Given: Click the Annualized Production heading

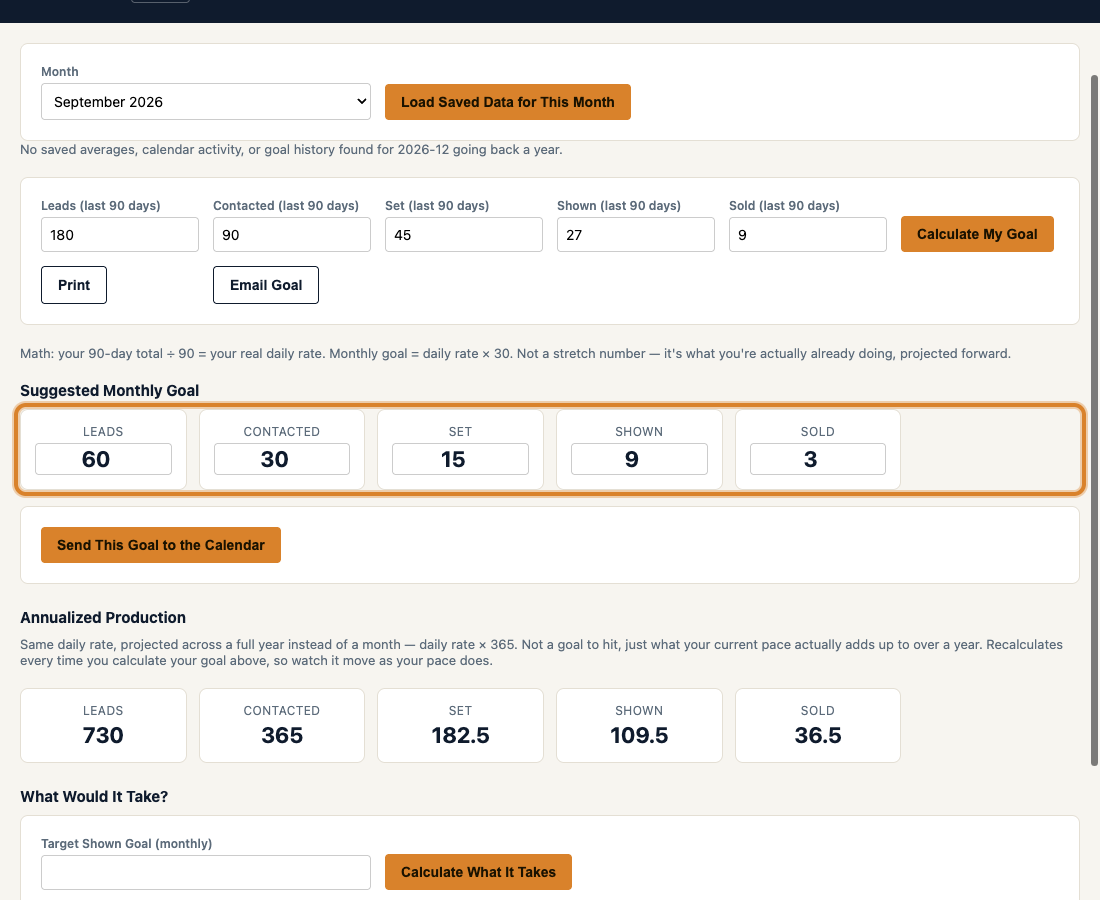Looking at the screenshot, I should pos(103,618).
